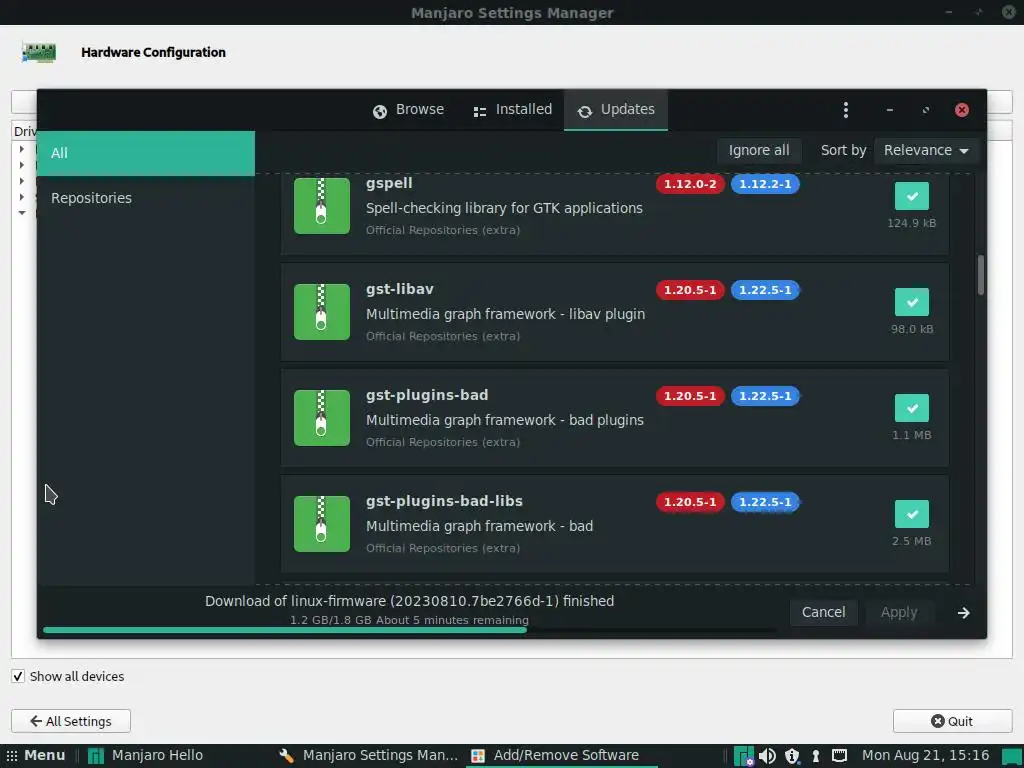This screenshot has height=768, width=1024.
Task: Open the three-dot options menu
Action: [846, 110]
